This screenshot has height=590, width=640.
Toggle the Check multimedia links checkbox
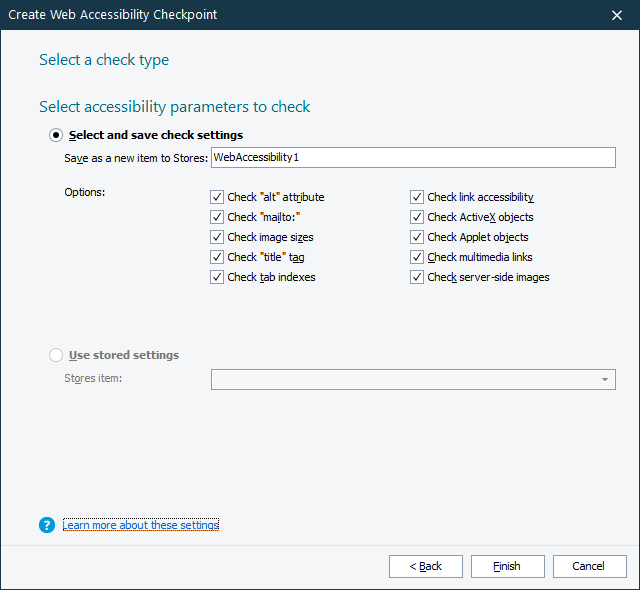[417, 257]
